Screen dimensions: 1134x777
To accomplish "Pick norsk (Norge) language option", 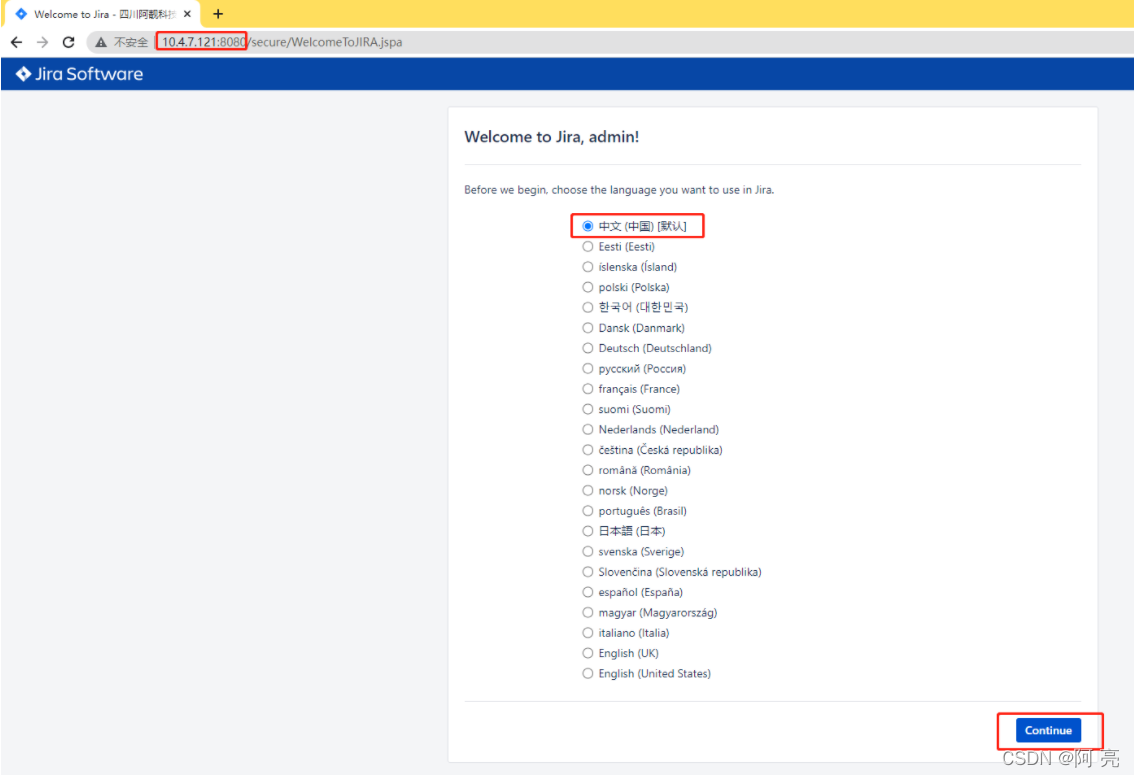I will [x=588, y=491].
